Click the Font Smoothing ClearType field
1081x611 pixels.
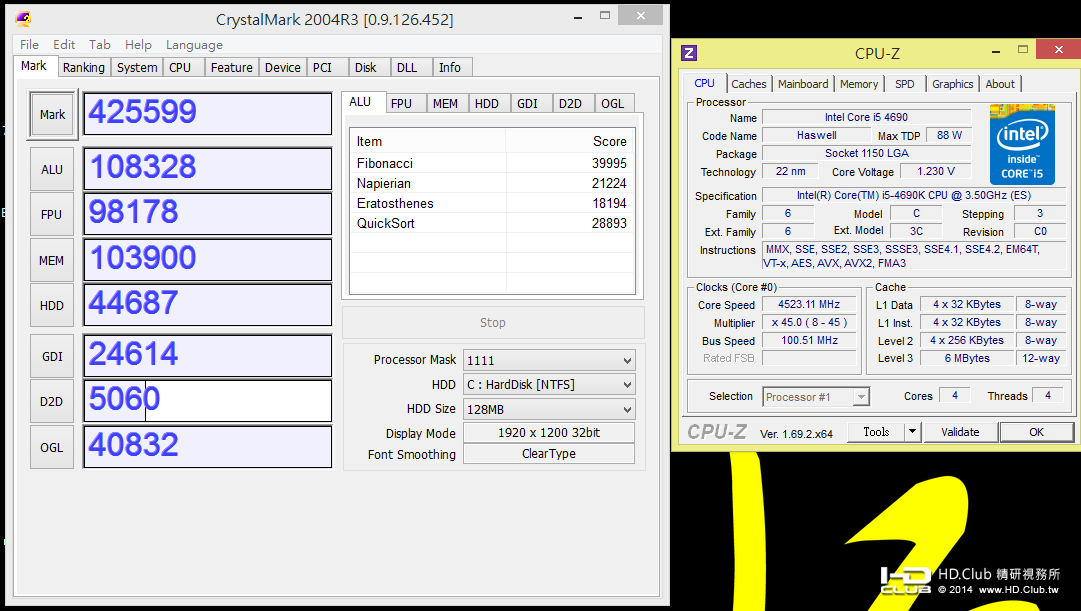[x=549, y=454]
